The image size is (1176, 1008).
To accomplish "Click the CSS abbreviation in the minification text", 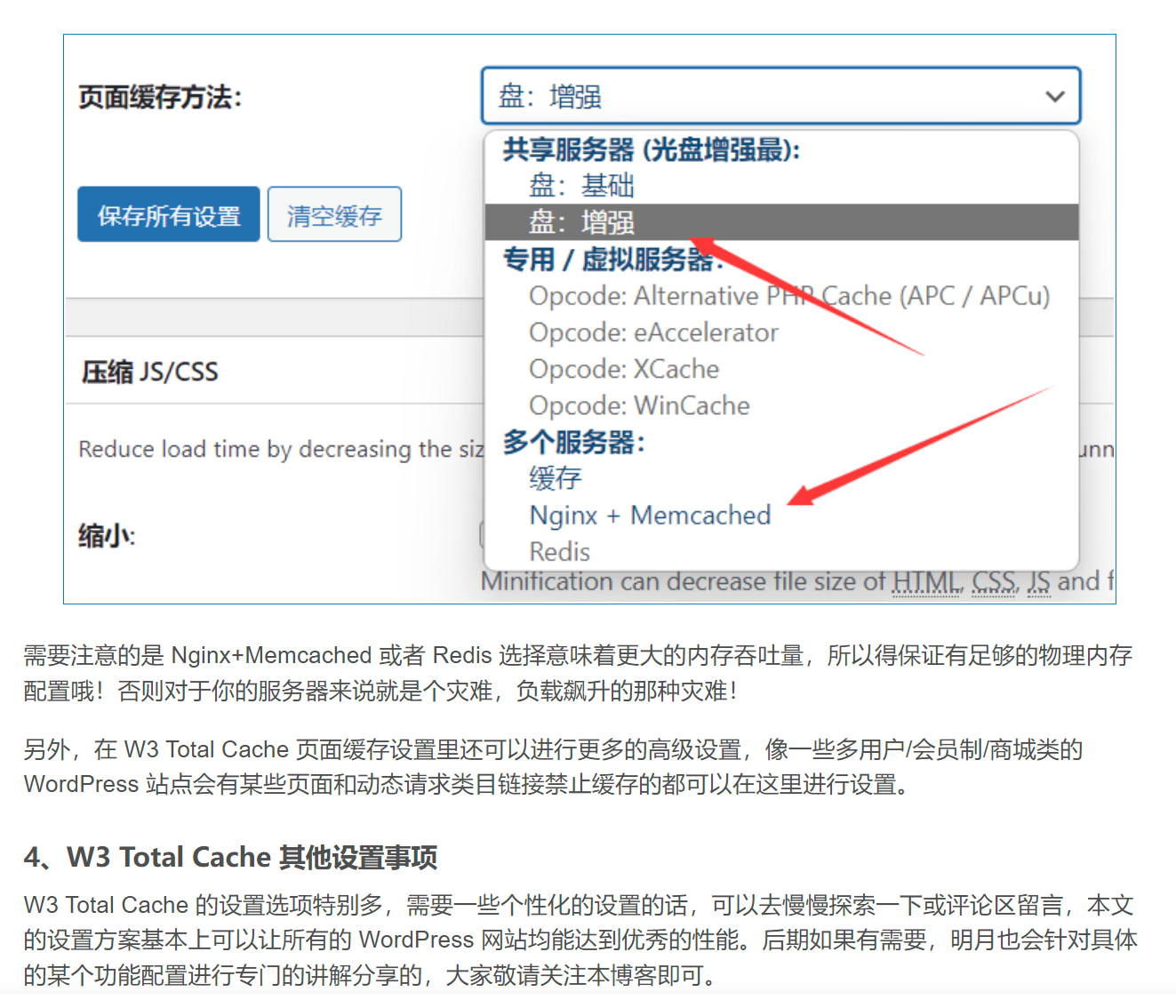I will [x=994, y=582].
